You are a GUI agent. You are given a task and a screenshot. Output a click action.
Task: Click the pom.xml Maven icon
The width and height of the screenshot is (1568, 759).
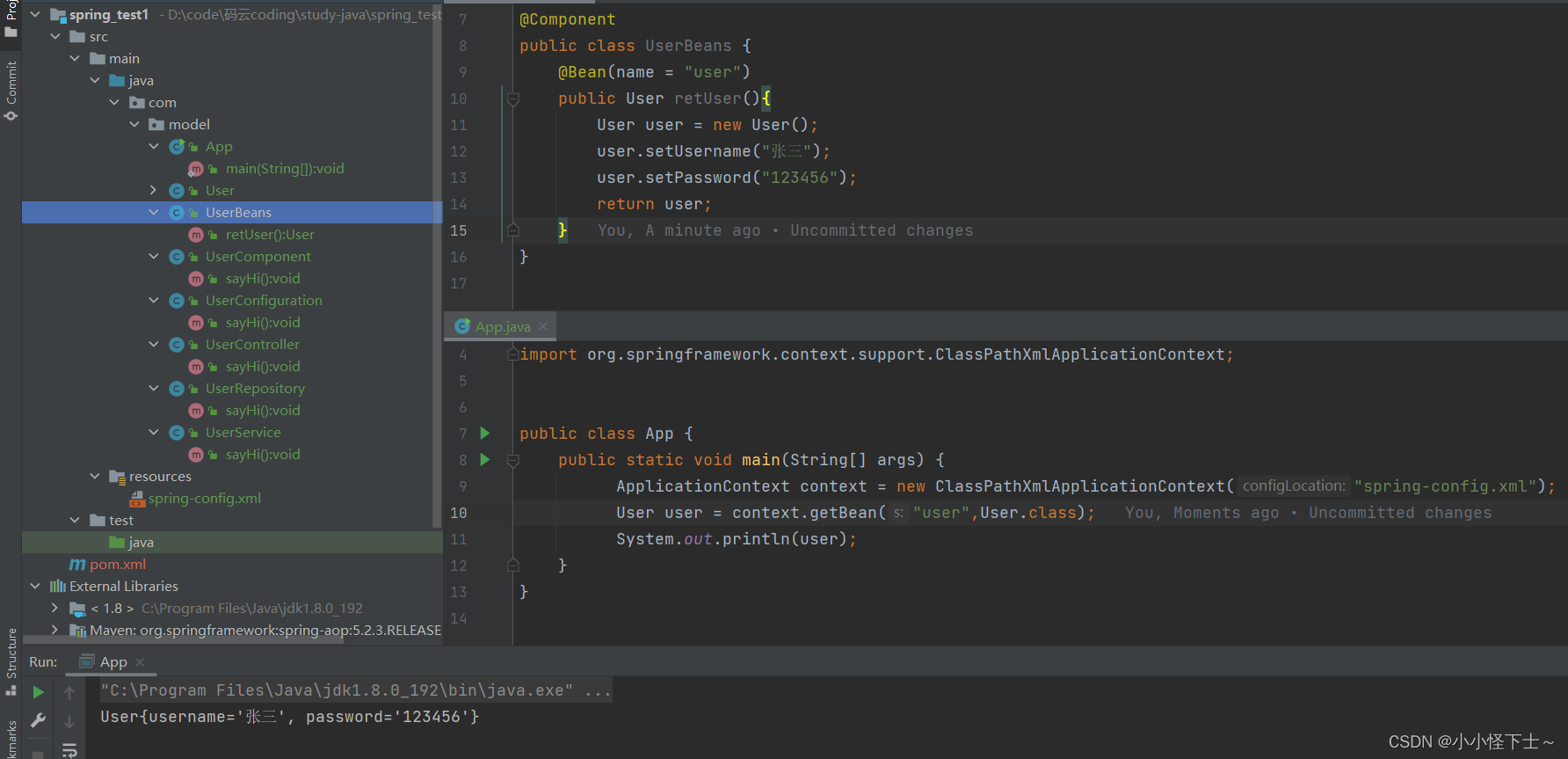[77, 565]
